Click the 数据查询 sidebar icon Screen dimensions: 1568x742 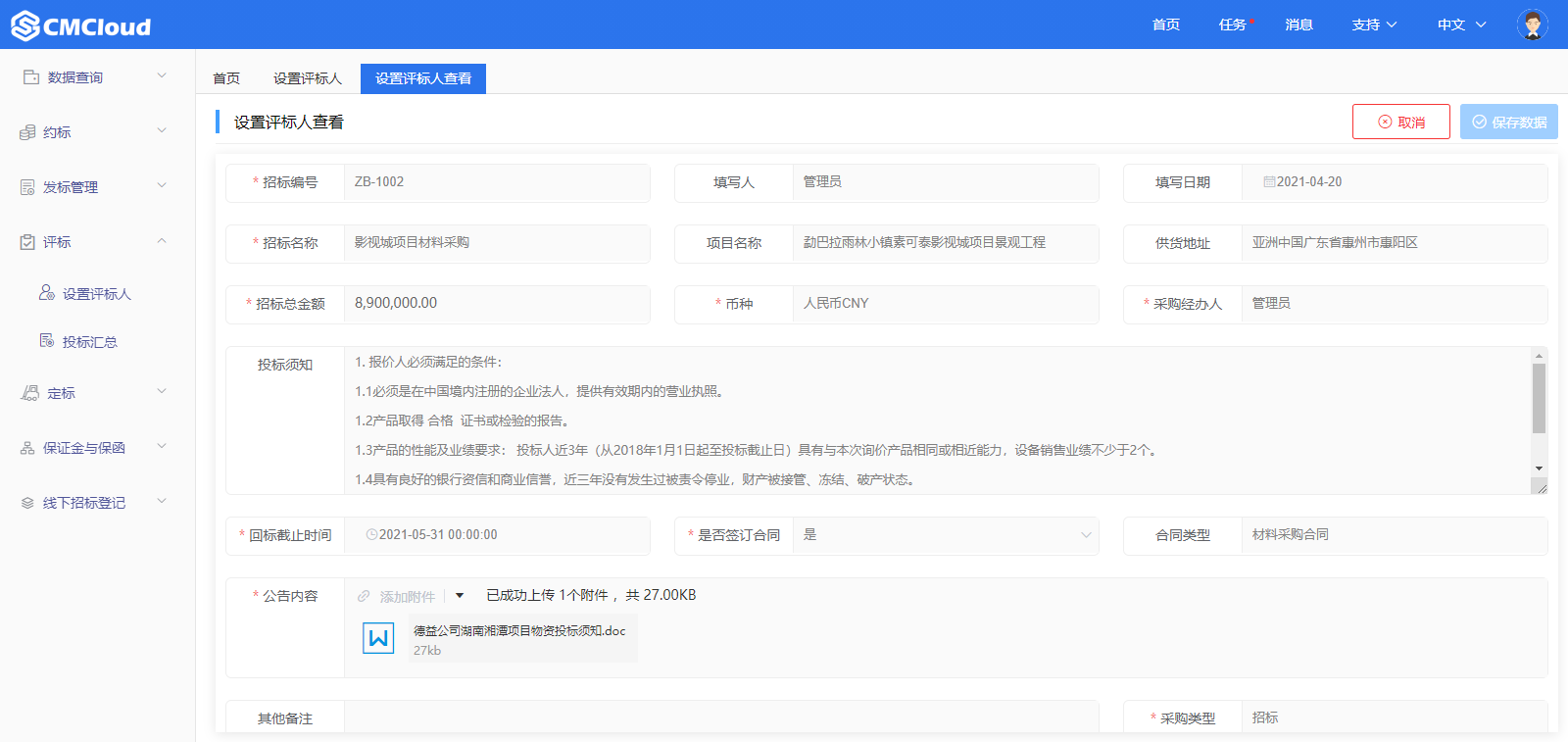(x=31, y=76)
